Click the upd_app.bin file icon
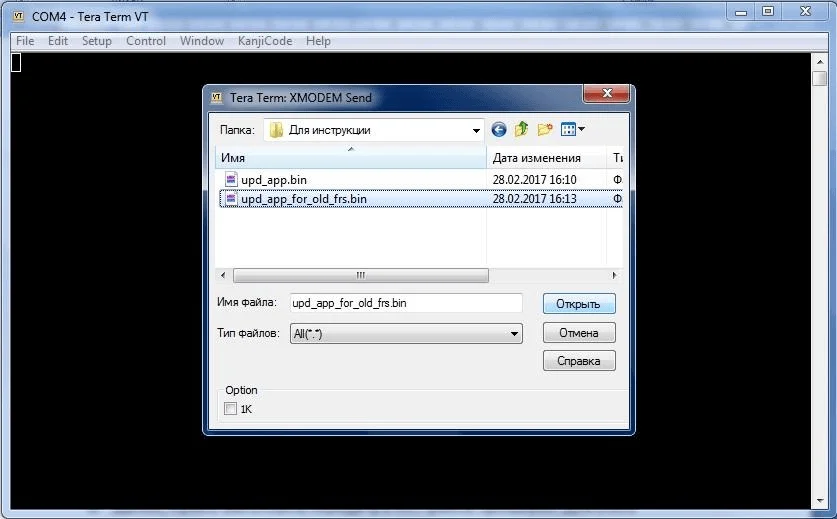This screenshot has width=837, height=519. coord(231,179)
